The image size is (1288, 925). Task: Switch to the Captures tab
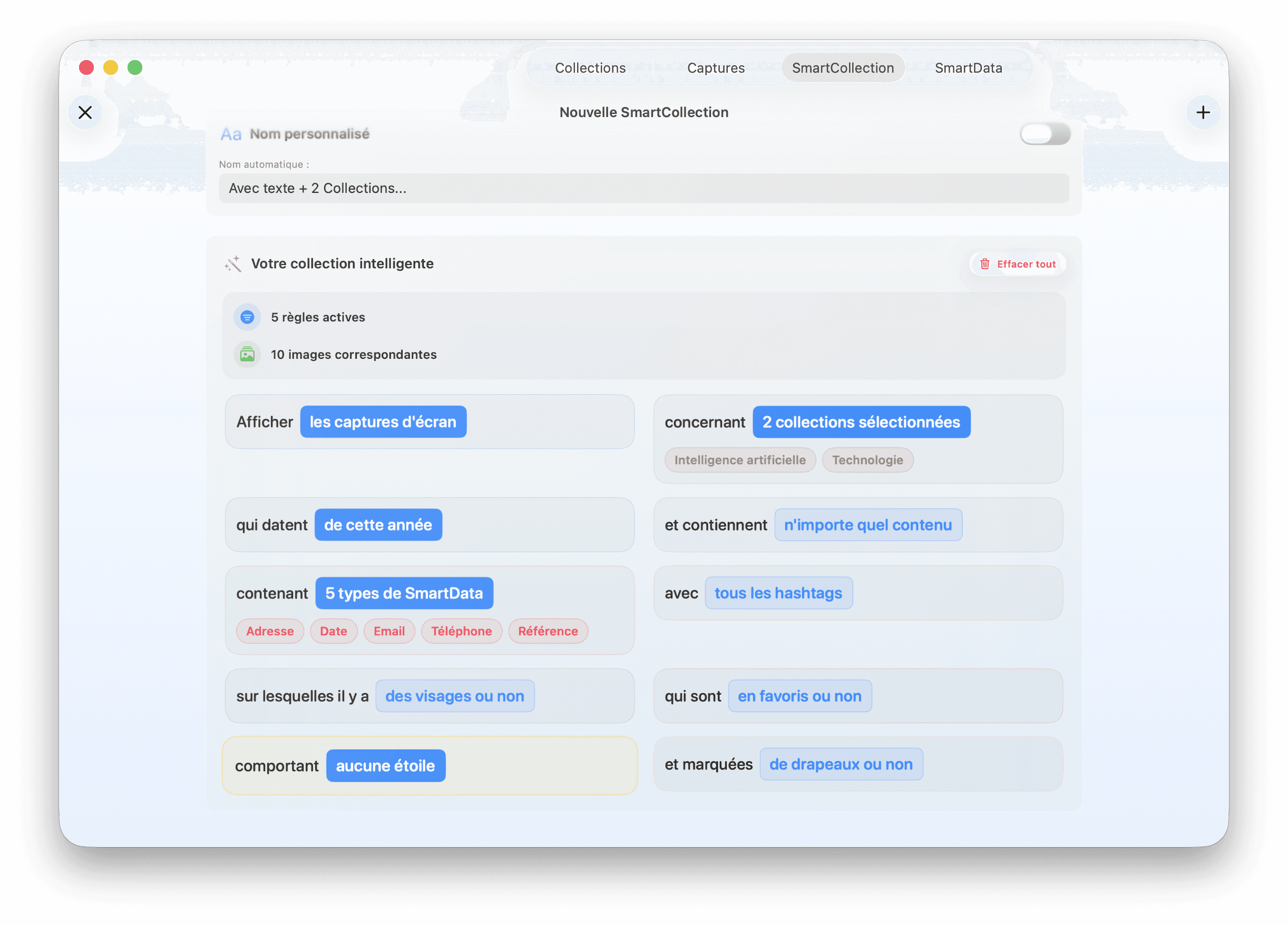[x=716, y=68]
